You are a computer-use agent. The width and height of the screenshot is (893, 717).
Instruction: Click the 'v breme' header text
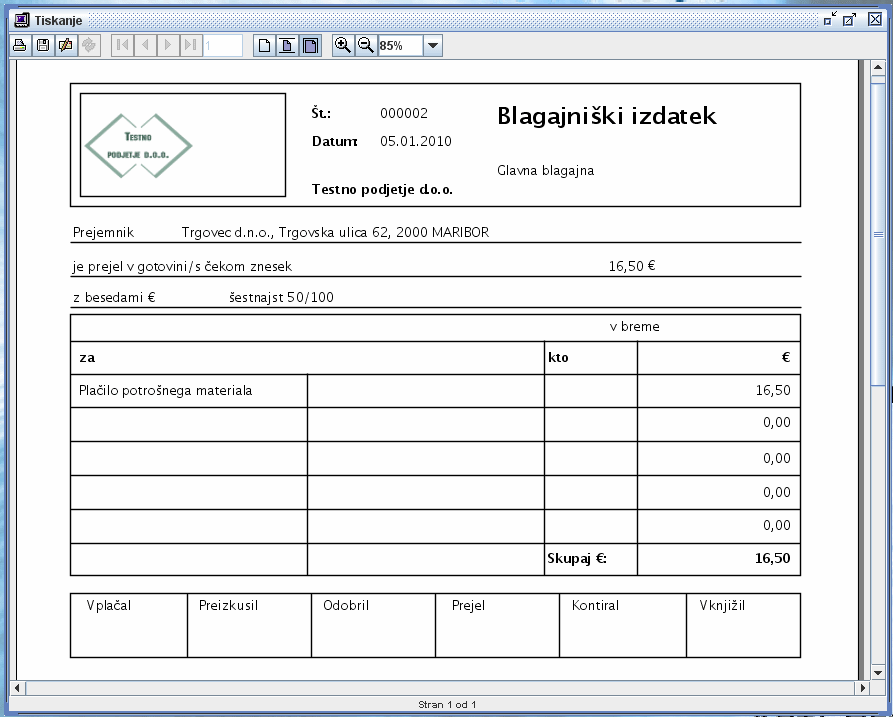click(634, 327)
